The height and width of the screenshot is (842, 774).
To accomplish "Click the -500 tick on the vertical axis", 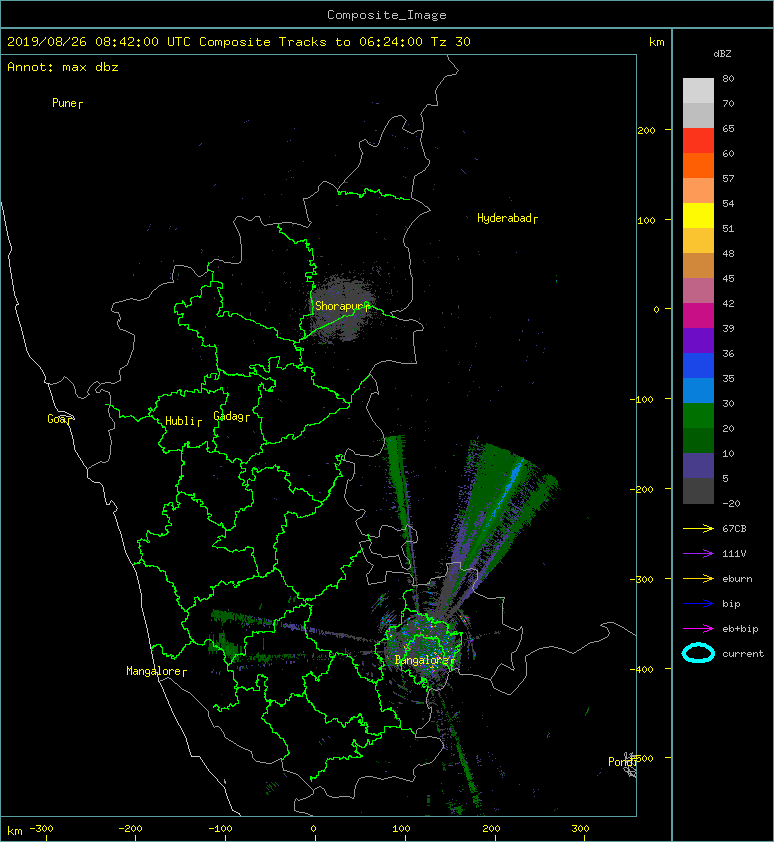I will 641,758.
